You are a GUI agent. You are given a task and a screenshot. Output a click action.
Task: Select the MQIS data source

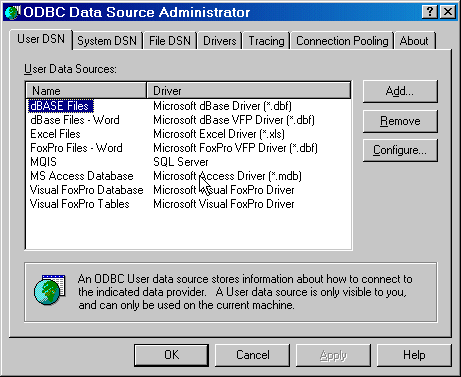43,162
